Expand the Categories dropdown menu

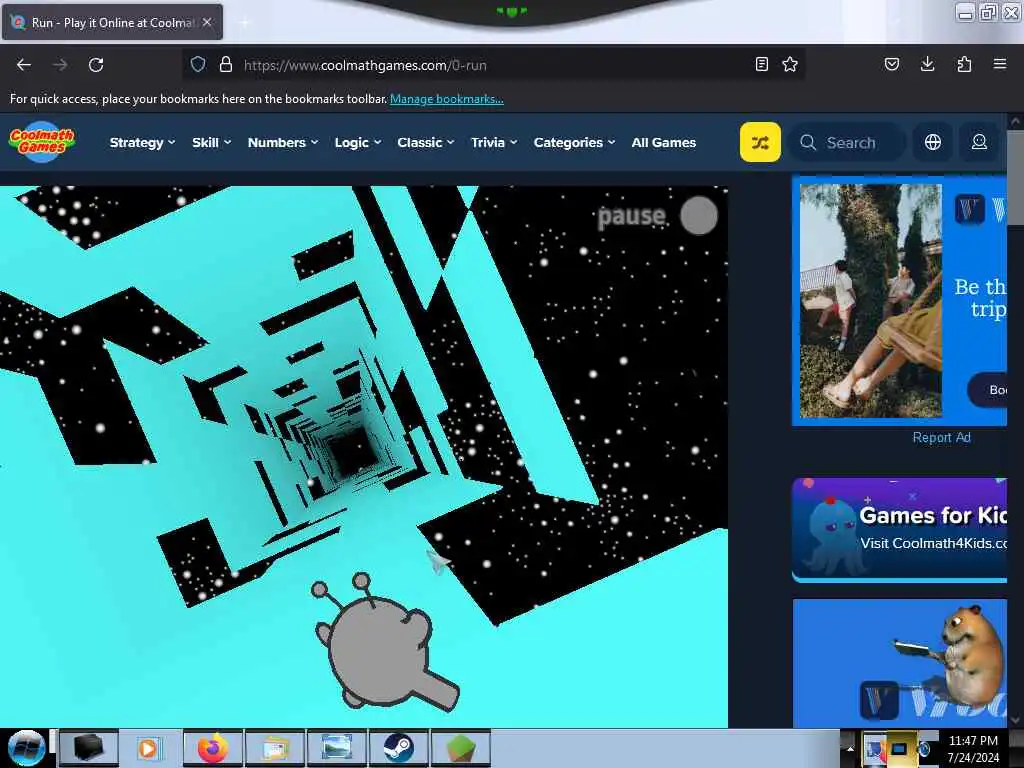point(575,142)
